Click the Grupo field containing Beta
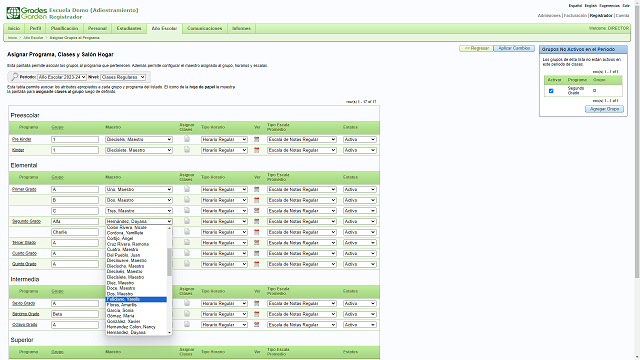 point(75,314)
